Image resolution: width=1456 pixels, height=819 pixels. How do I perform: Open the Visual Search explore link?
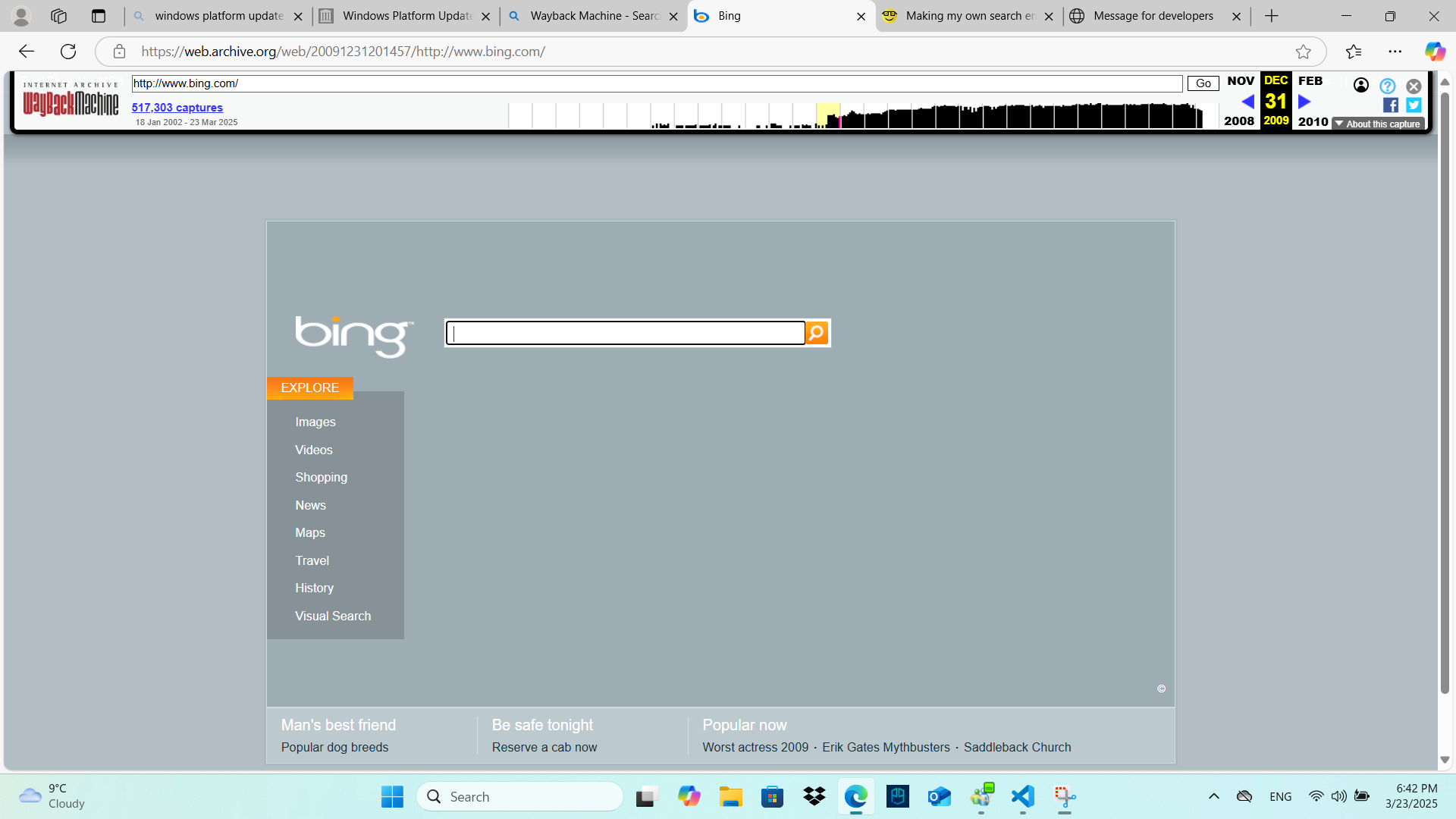pos(333,616)
